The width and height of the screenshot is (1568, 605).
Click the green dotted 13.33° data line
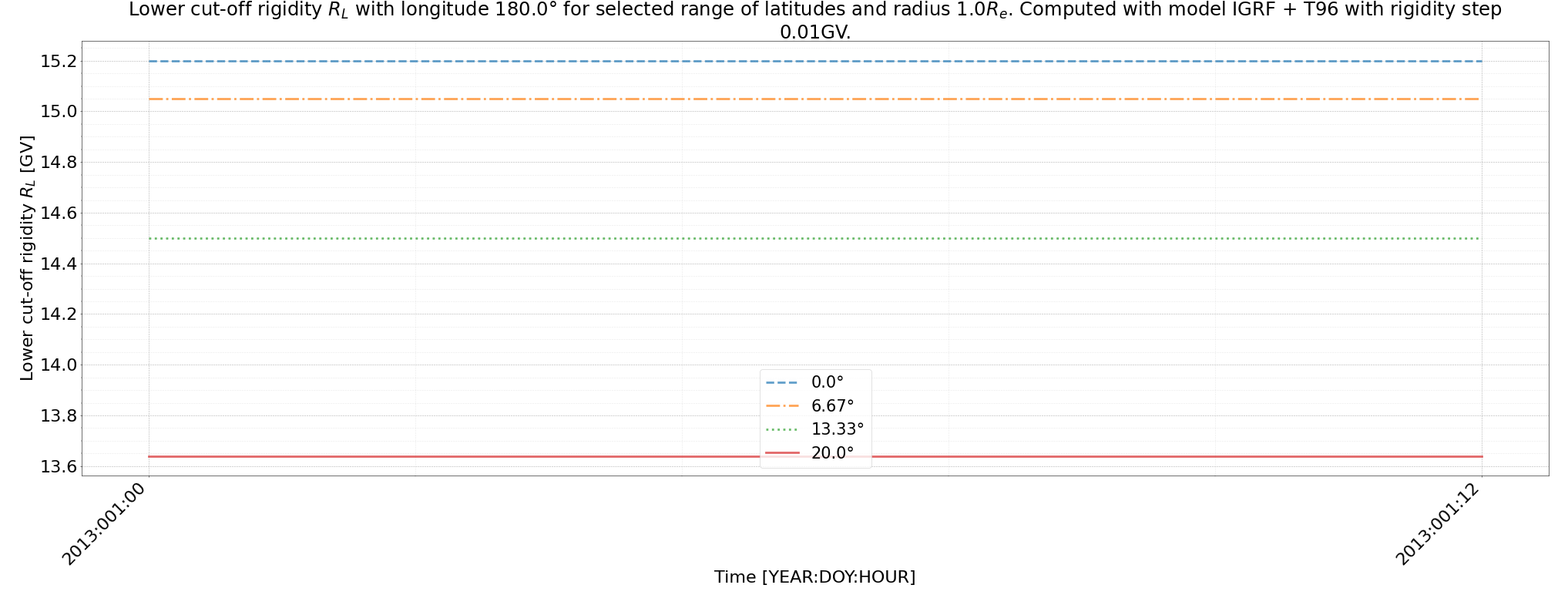pos(815,239)
